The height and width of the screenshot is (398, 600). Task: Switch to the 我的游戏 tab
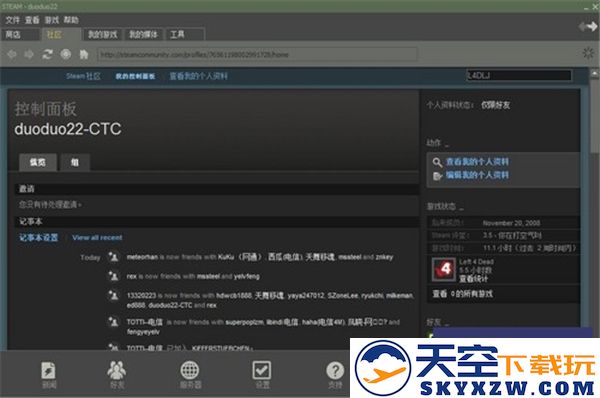tap(103, 34)
